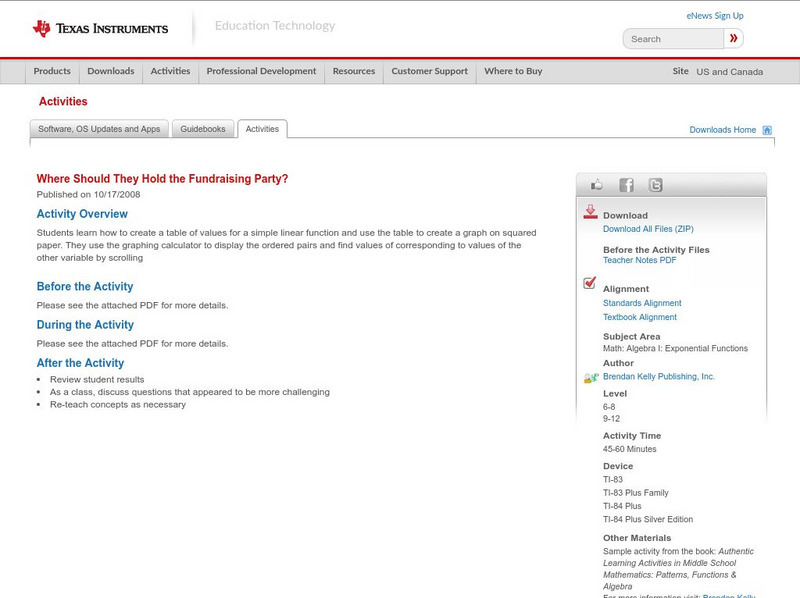800x598 pixels.
Task: Click the Education Technology header text
Action: [275, 26]
